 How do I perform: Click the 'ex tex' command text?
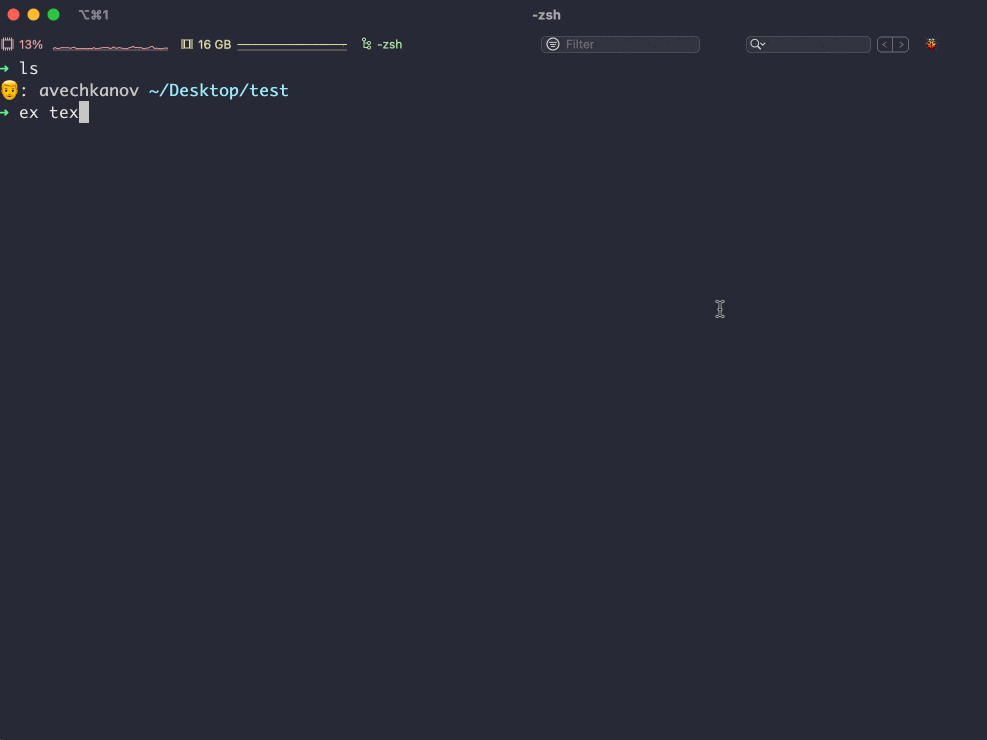pyautogui.click(x=48, y=113)
